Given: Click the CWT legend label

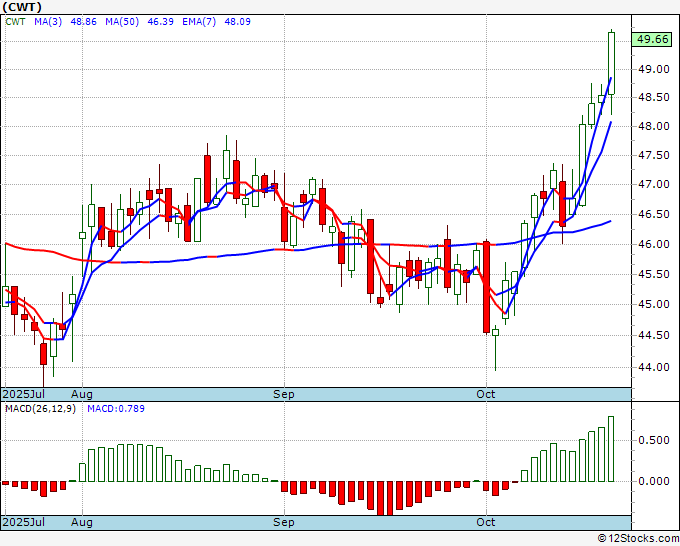Looking at the screenshot, I should pos(15,22).
